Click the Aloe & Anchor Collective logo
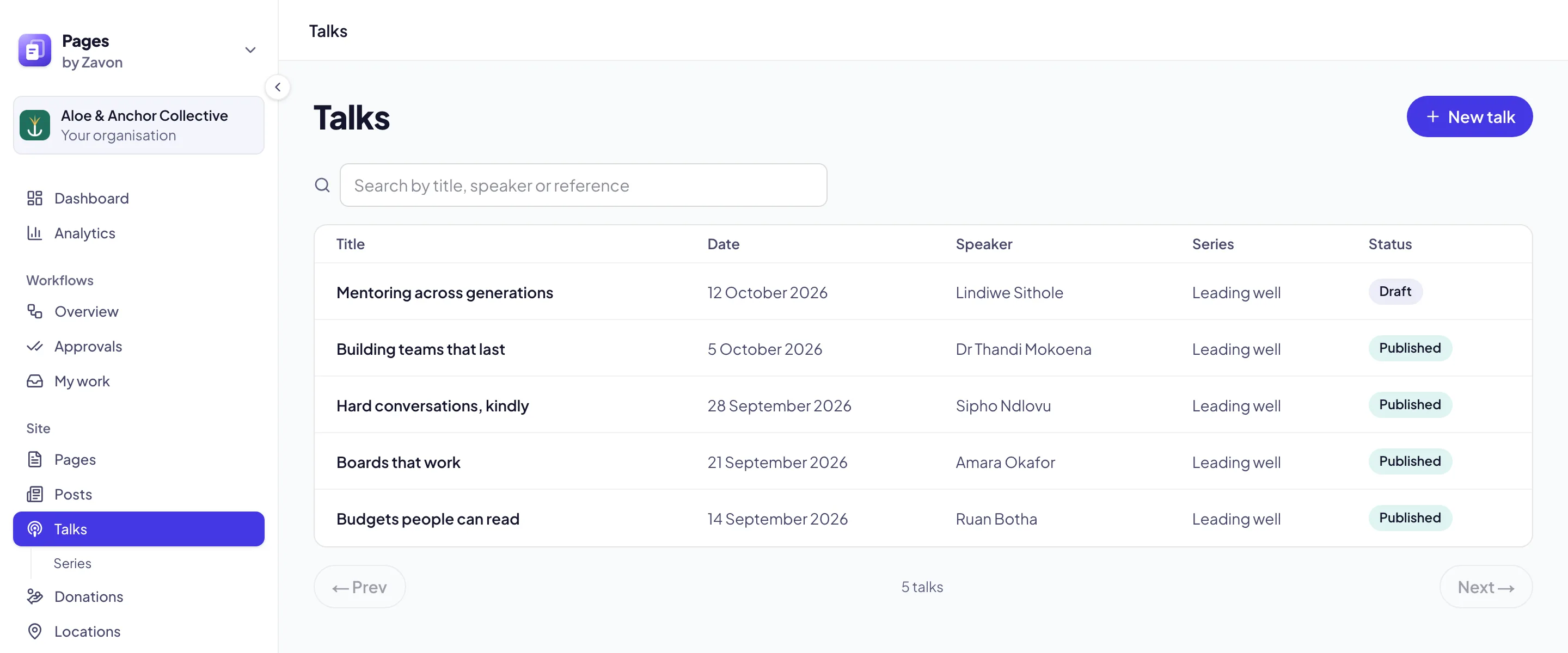The image size is (1568, 653). tap(35, 125)
